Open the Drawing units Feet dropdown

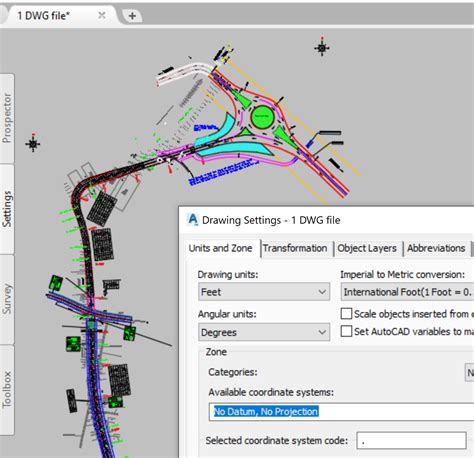[x=264, y=292]
